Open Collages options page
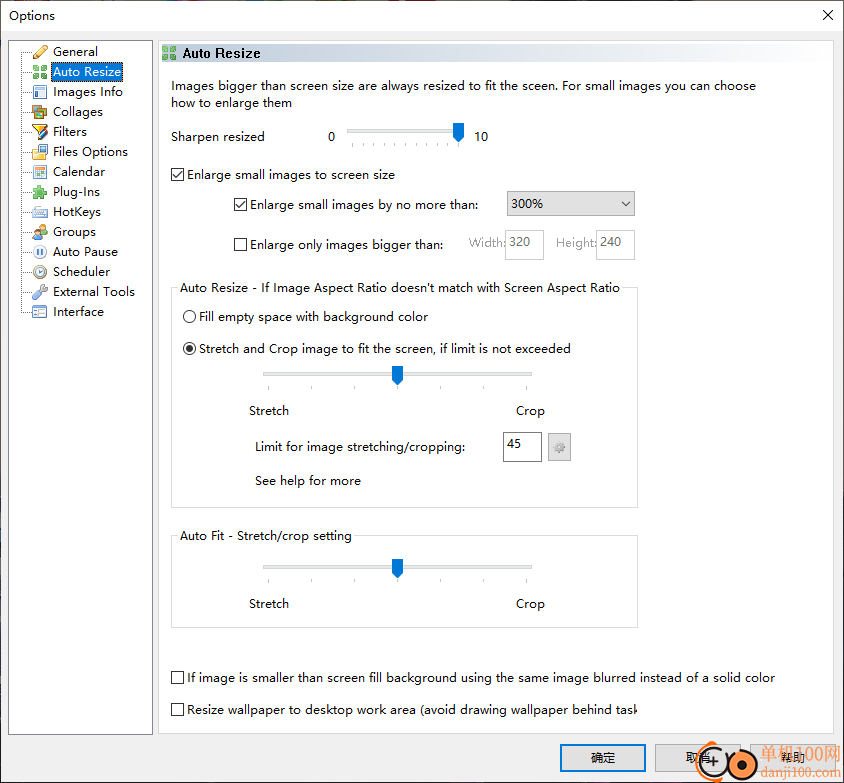This screenshot has height=783, width=844. 78,112
